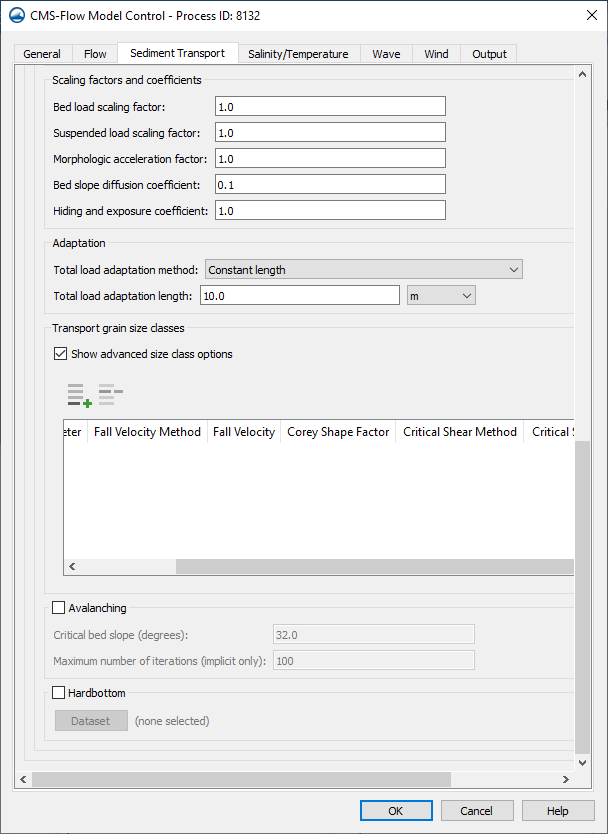Click the Fall Velocity column header
608x834 pixels.
(x=244, y=431)
